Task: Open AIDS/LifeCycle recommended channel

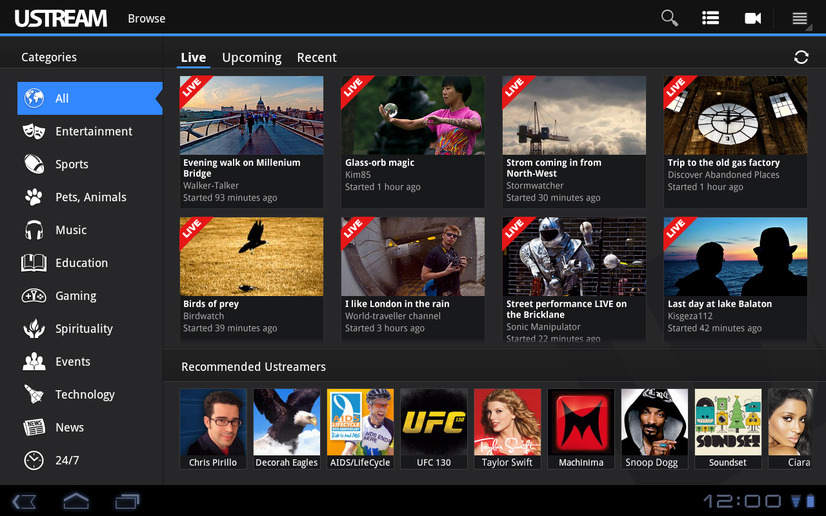Action: (360, 429)
